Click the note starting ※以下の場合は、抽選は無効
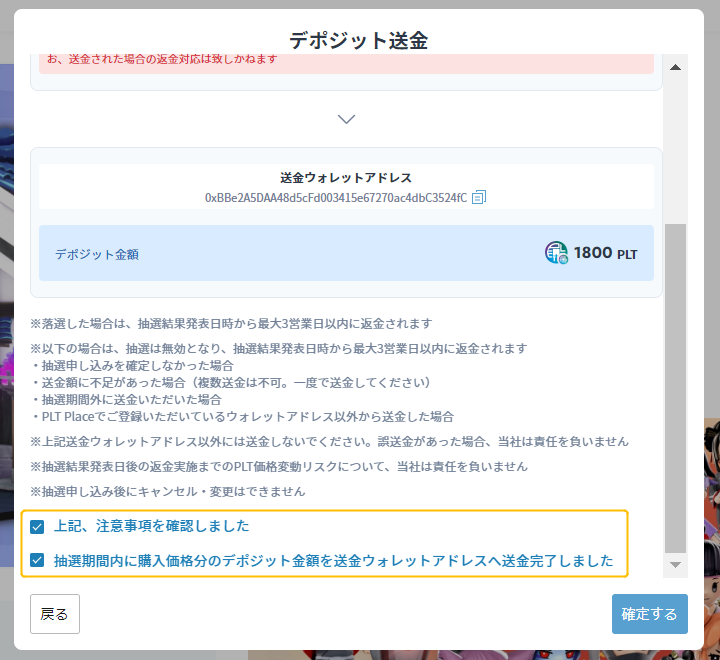This screenshot has width=720, height=660. (x=279, y=349)
